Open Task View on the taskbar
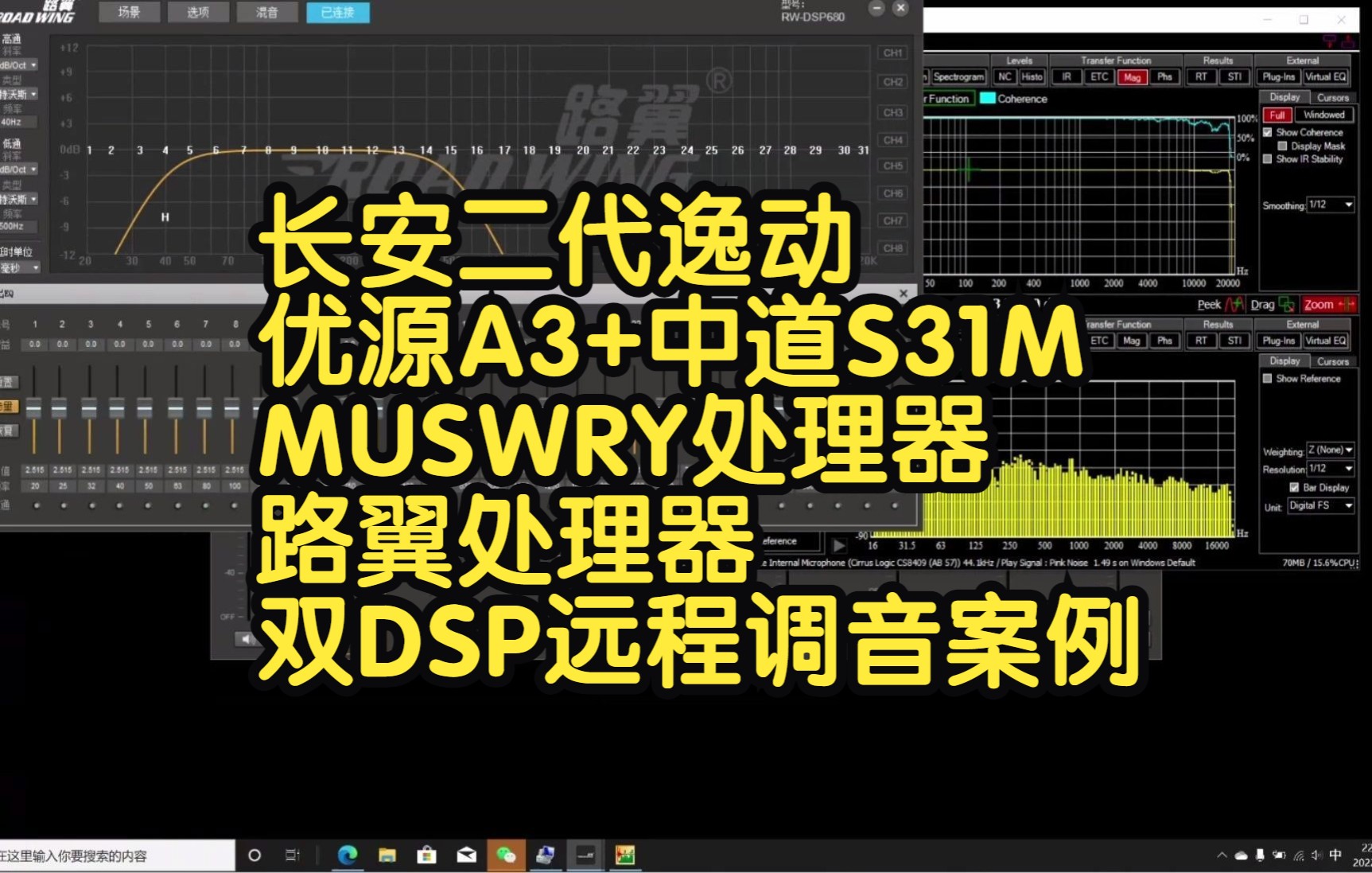 tap(293, 855)
